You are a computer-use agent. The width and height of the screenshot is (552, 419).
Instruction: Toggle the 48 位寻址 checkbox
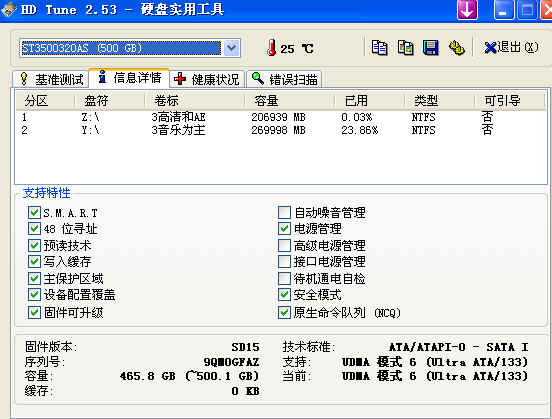pyautogui.click(x=34, y=229)
